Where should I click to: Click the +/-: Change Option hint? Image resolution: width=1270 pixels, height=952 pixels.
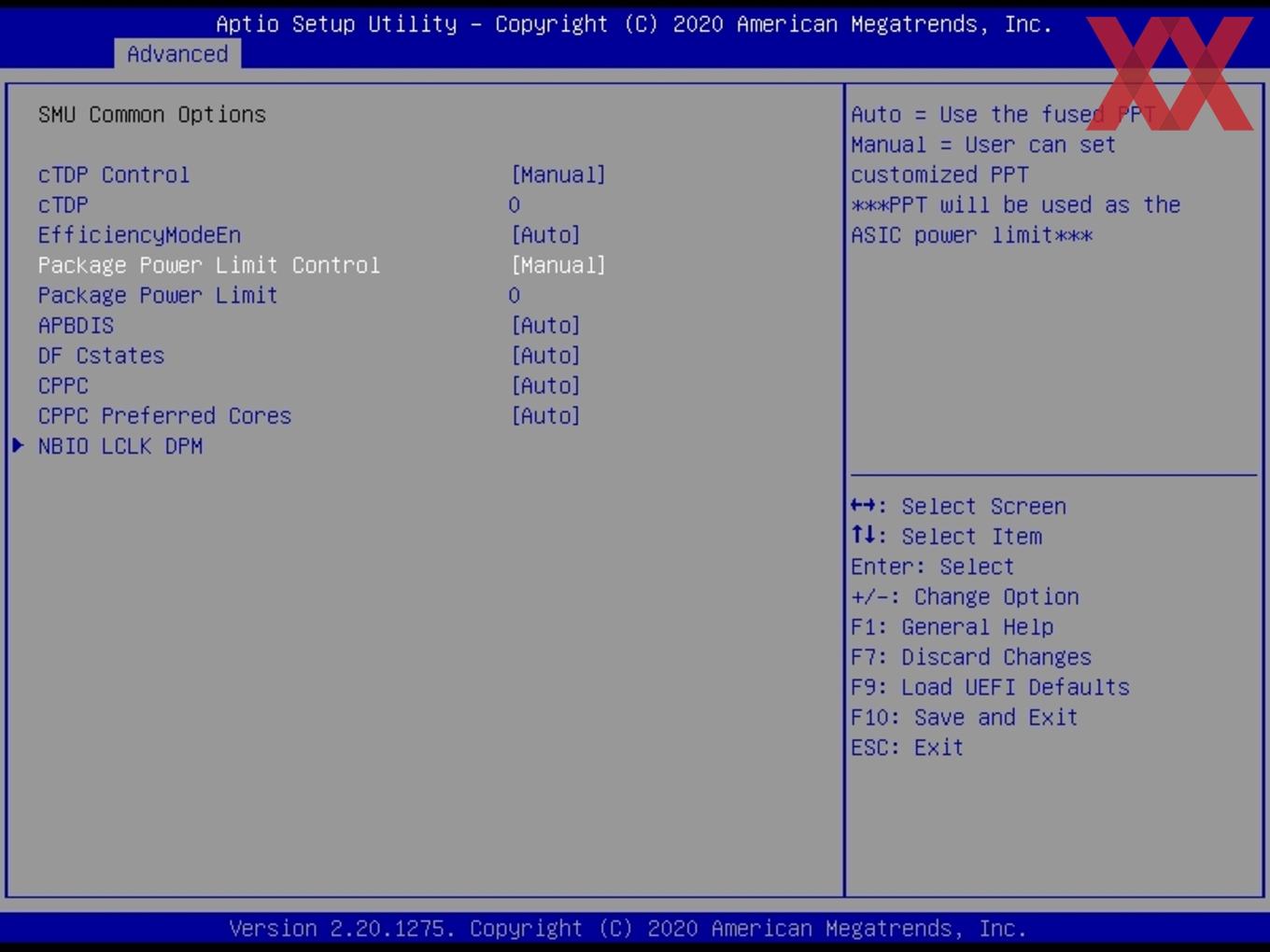pyautogui.click(x=965, y=596)
